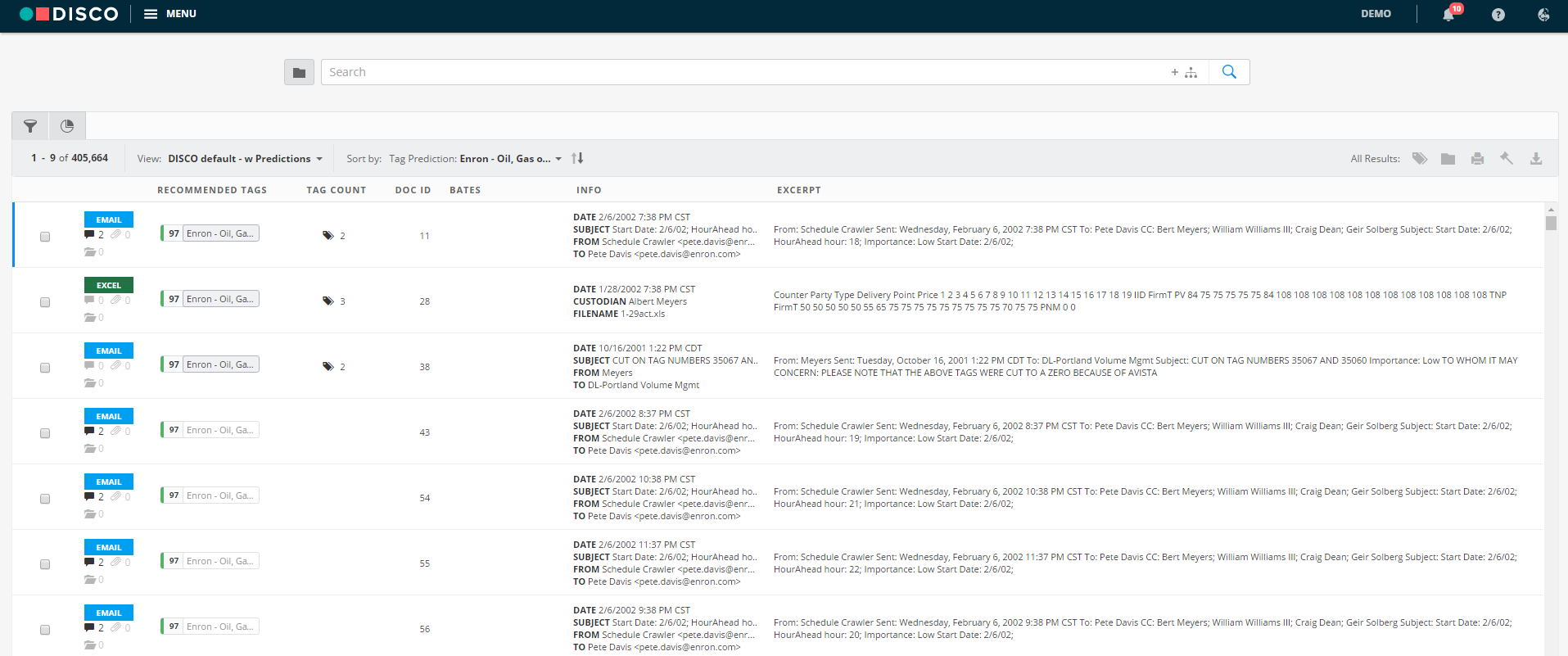1568x656 pixels.
Task: Open the user account icon in header
Action: coord(1543,15)
